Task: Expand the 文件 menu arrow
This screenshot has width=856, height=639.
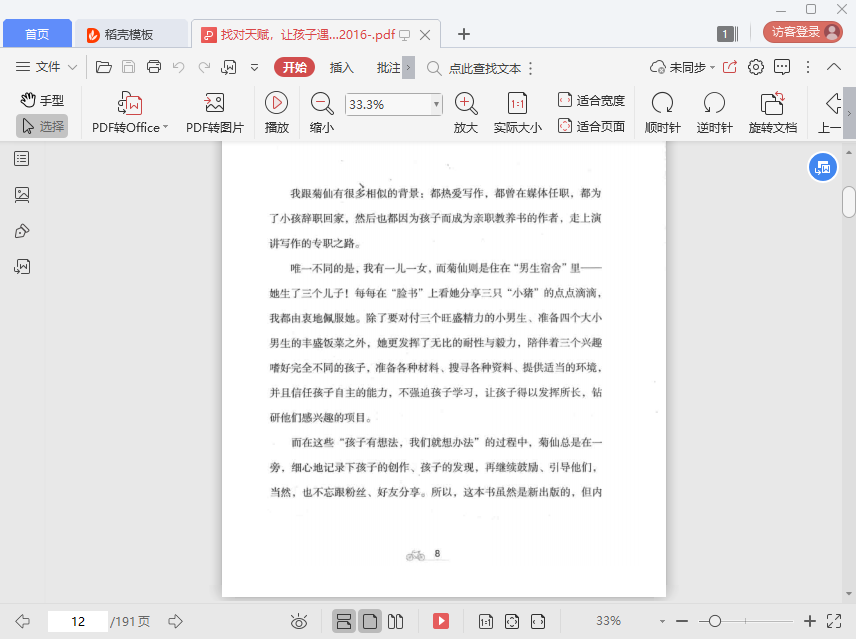Action: click(72, 68)
